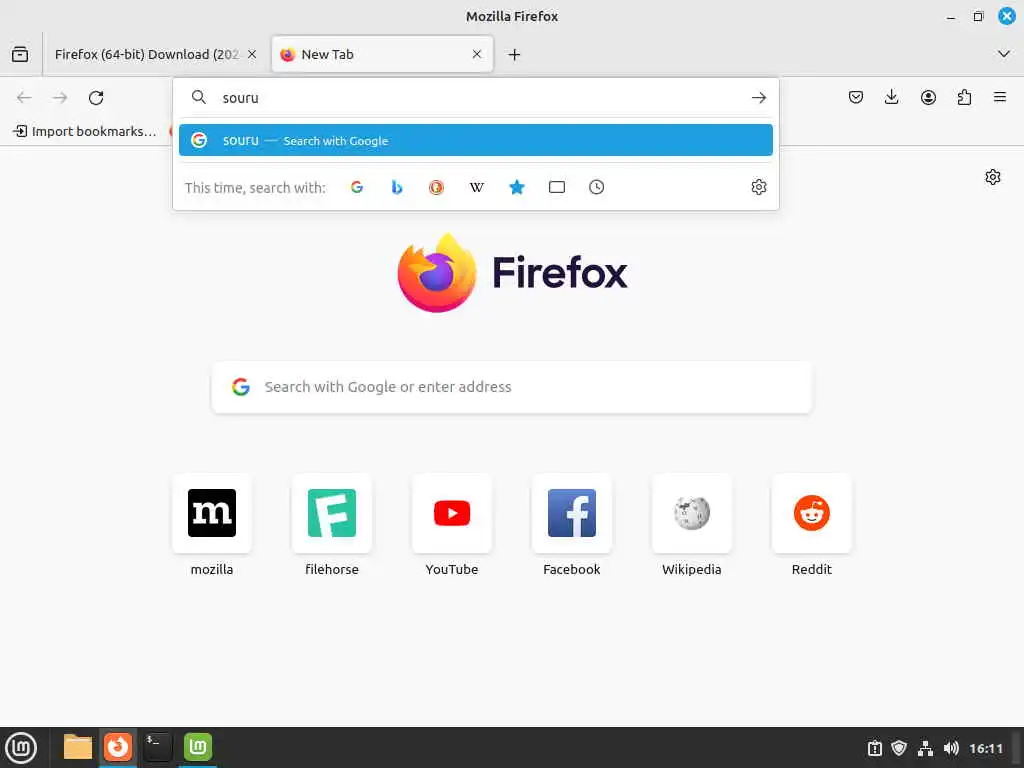Viewport: 1024px width, 768px height.
Task: Open the update manager shield tray icon
Action: 899,748
